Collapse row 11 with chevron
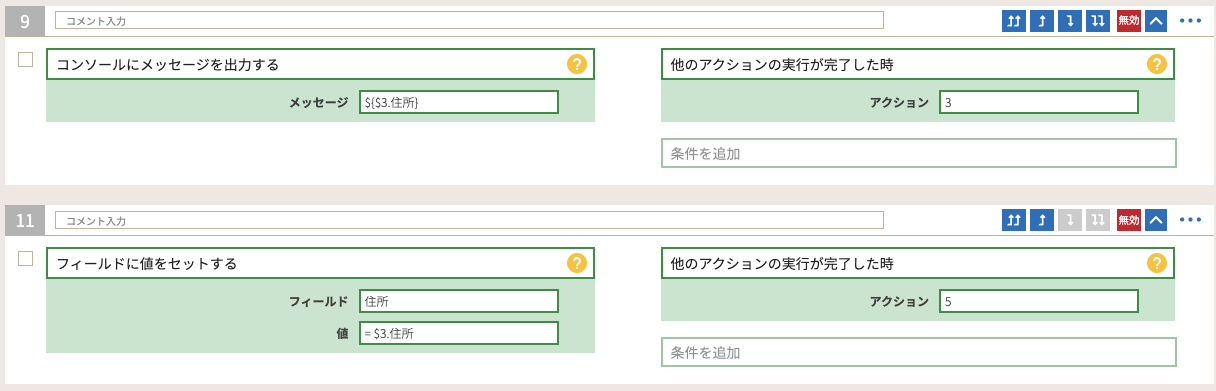The height and width of the screenshot is (391, 1216). (x=1156, y=220)
